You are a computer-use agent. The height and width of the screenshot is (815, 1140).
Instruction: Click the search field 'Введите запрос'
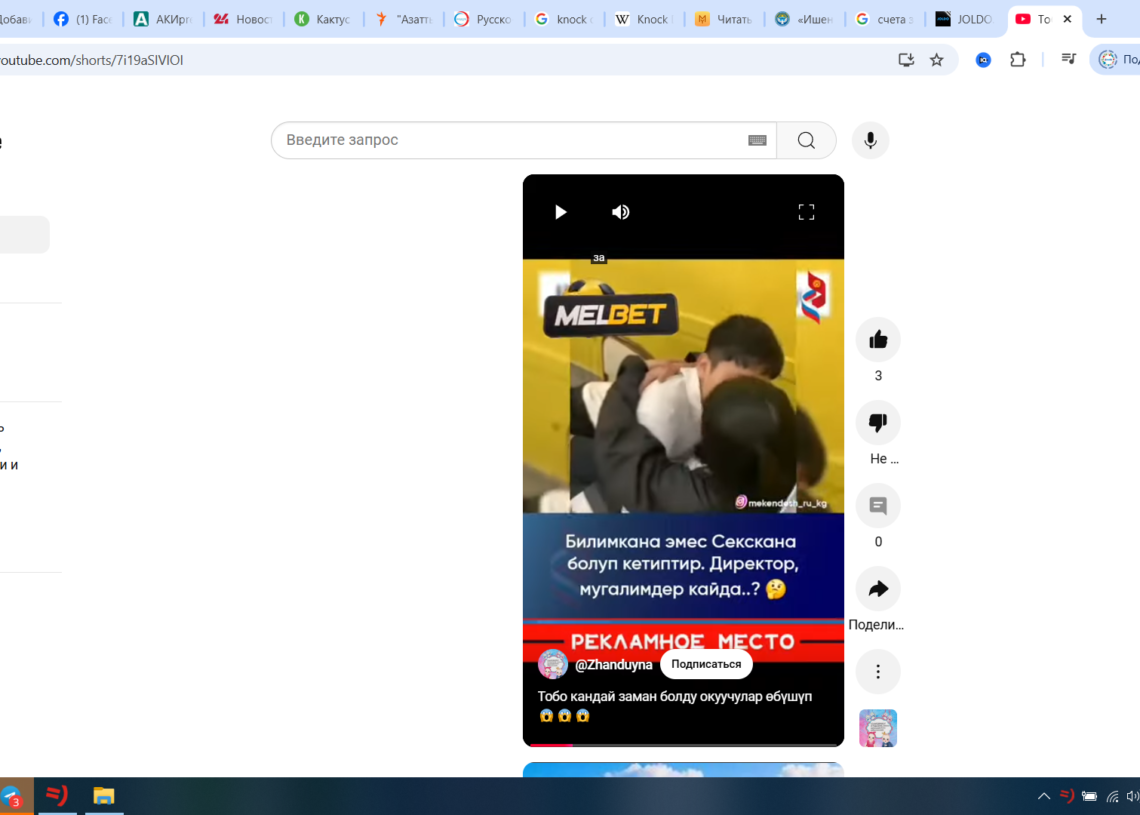pyautogui.click(x=510, y=140)
